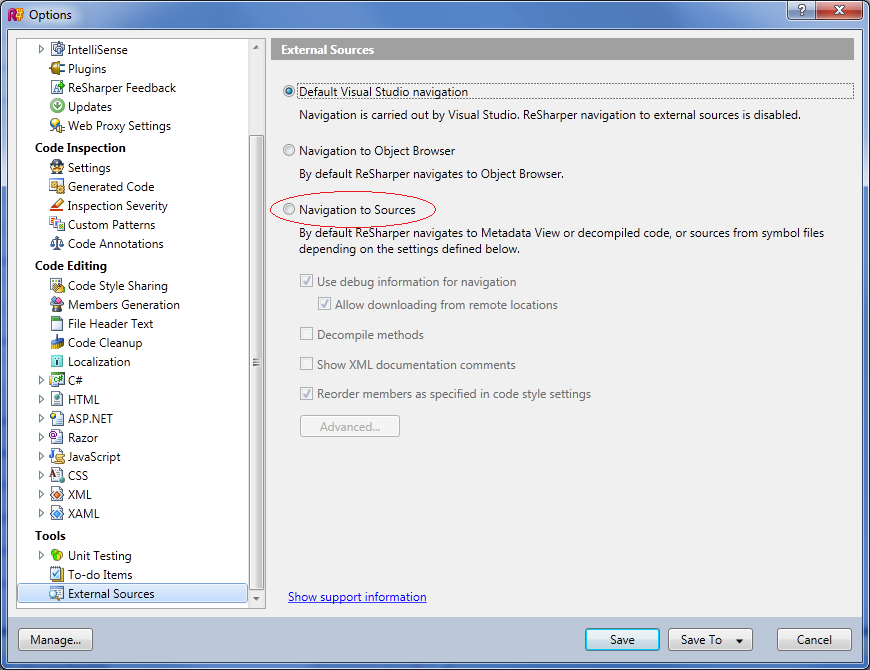The image size is (870, 670).
Task: Expand the Razor tree node
Action: click(41, 437)
